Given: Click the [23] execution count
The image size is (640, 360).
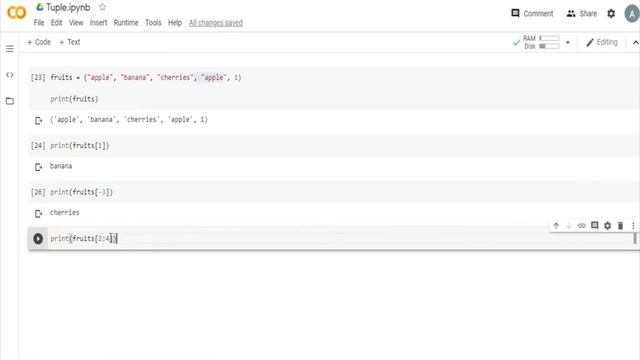Looking at the screenshot, I should [x=38, y=77].
